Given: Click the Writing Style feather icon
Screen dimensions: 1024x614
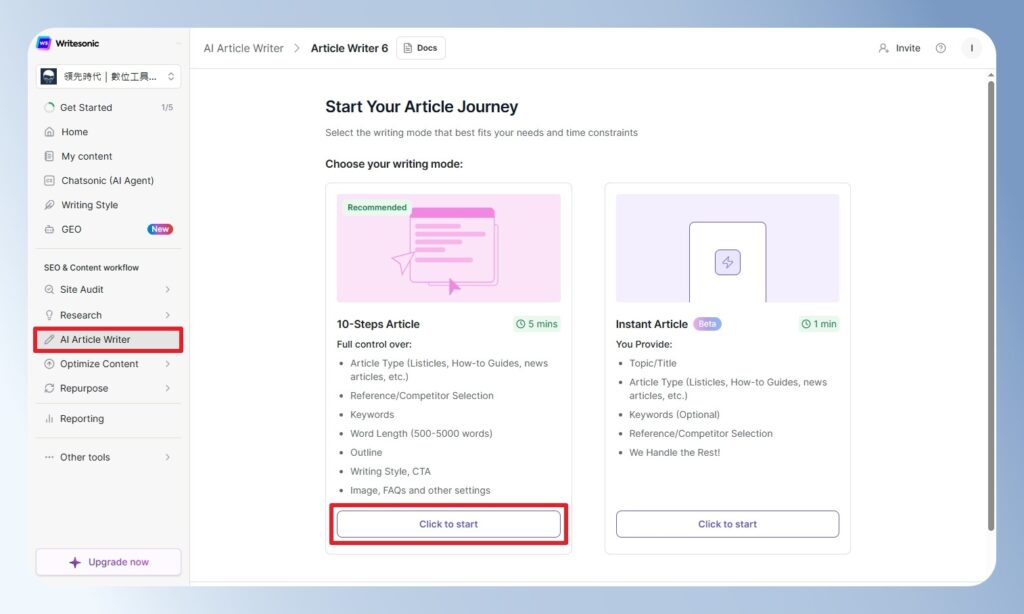Looking at the screenshot, I should point(49,205).
